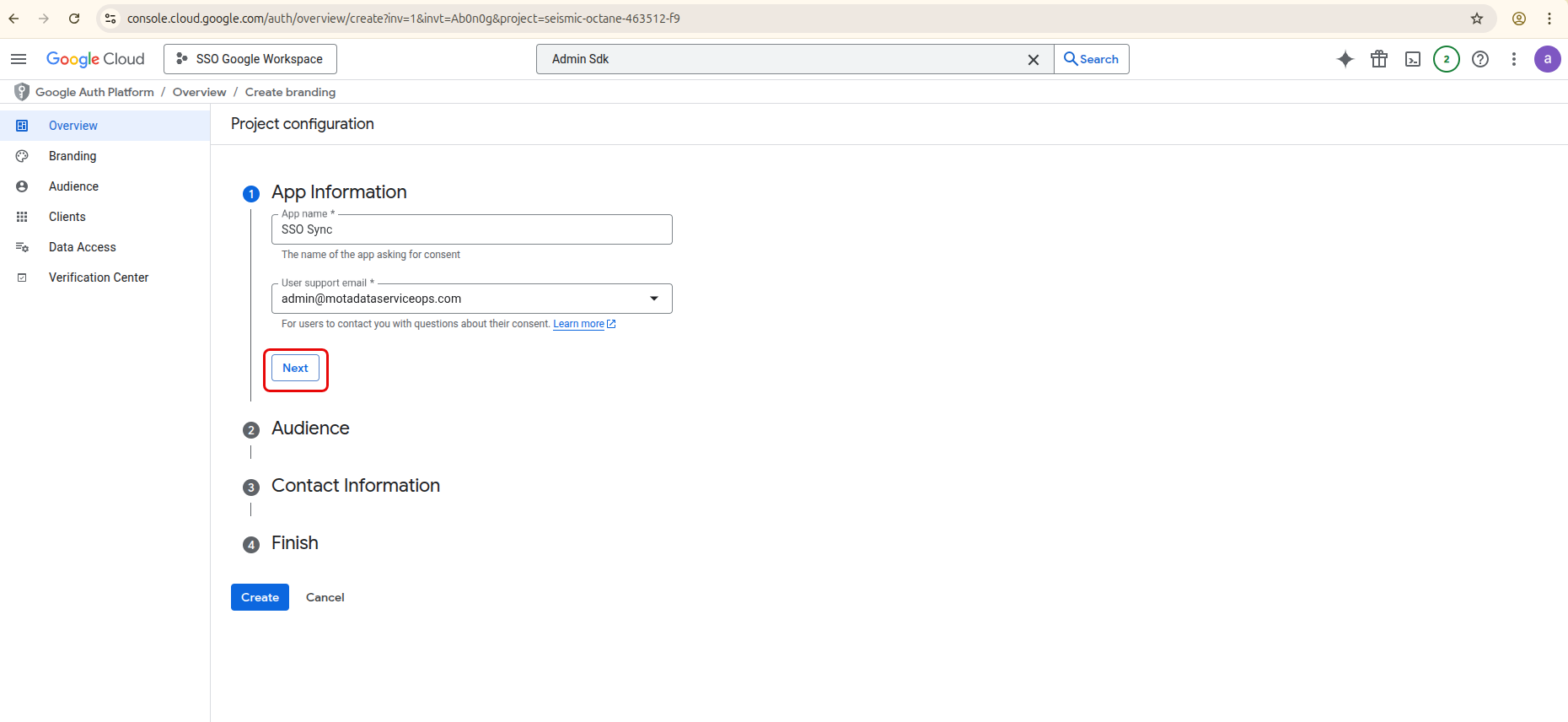Follow the Learn more link
The height and width of the screenshot is (722, 1568).
tap(579, 324)
